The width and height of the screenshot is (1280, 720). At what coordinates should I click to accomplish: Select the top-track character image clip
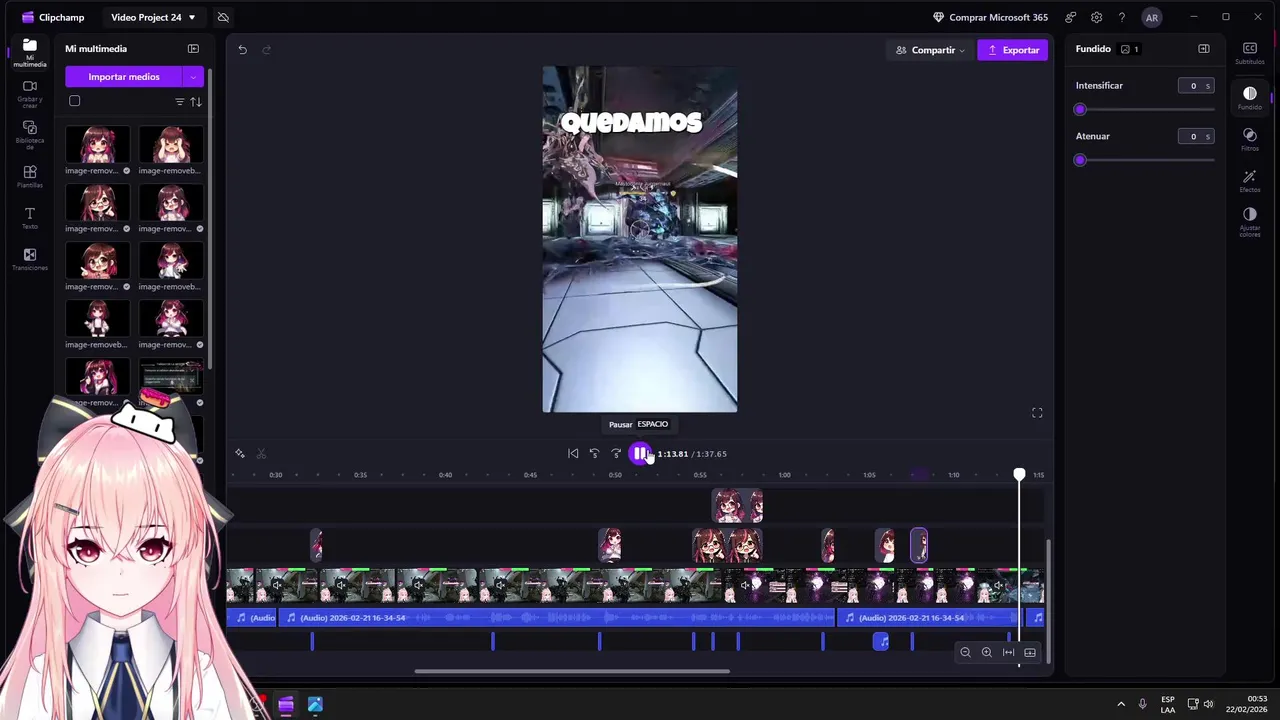(737, 506)
